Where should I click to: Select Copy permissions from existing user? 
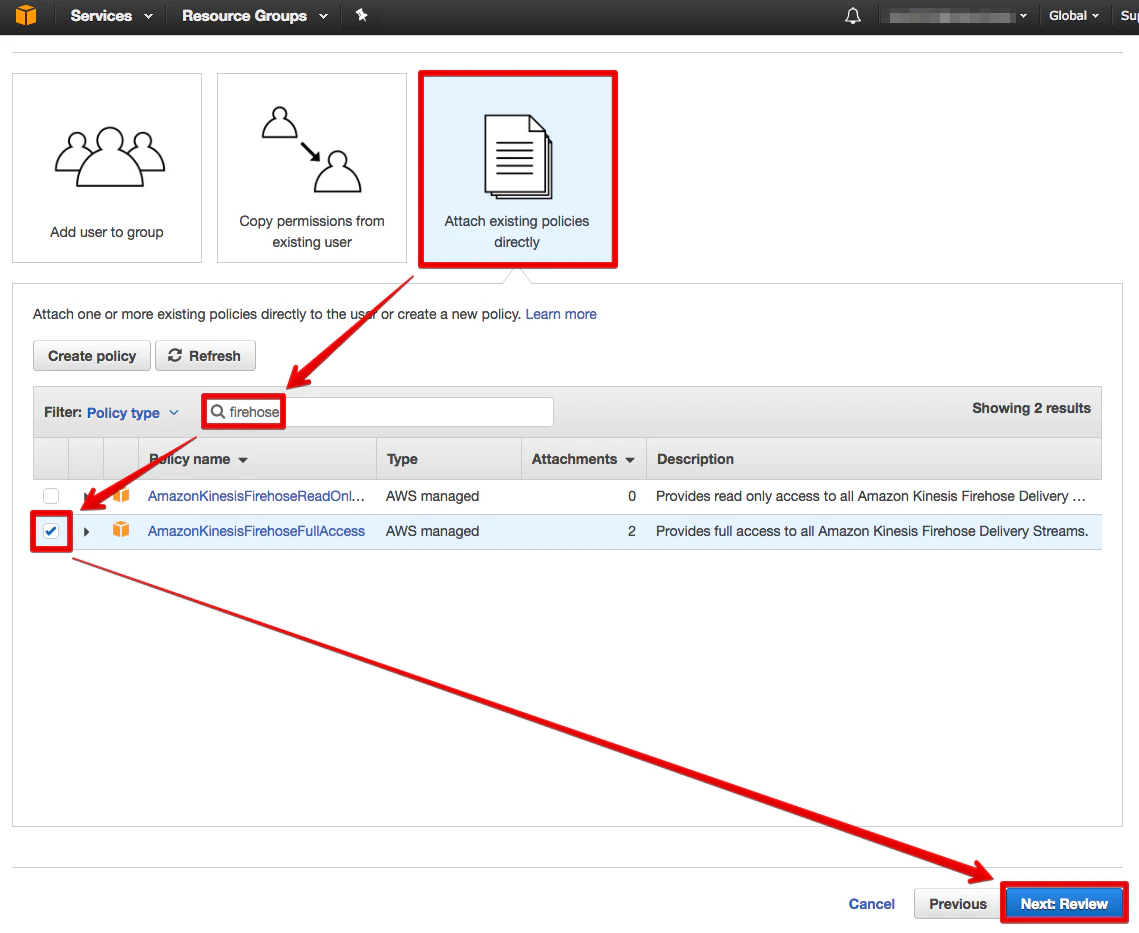click(312, 168)
